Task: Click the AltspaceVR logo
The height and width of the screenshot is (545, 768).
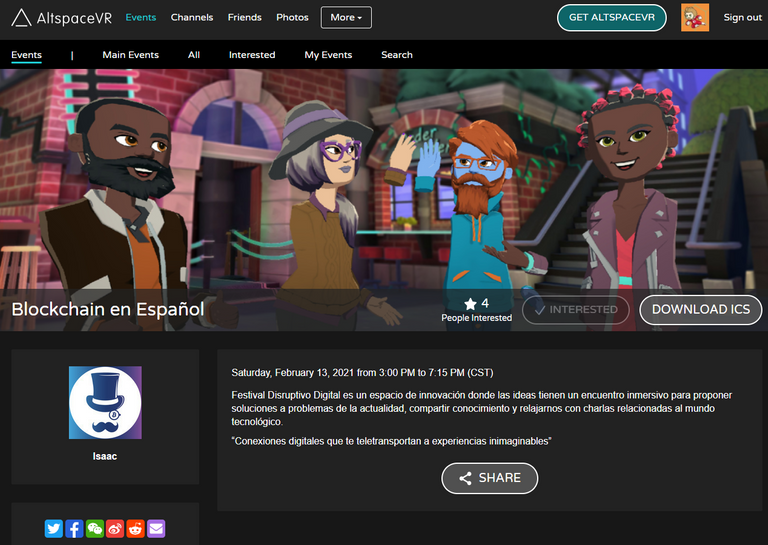Action: point(62,18)
